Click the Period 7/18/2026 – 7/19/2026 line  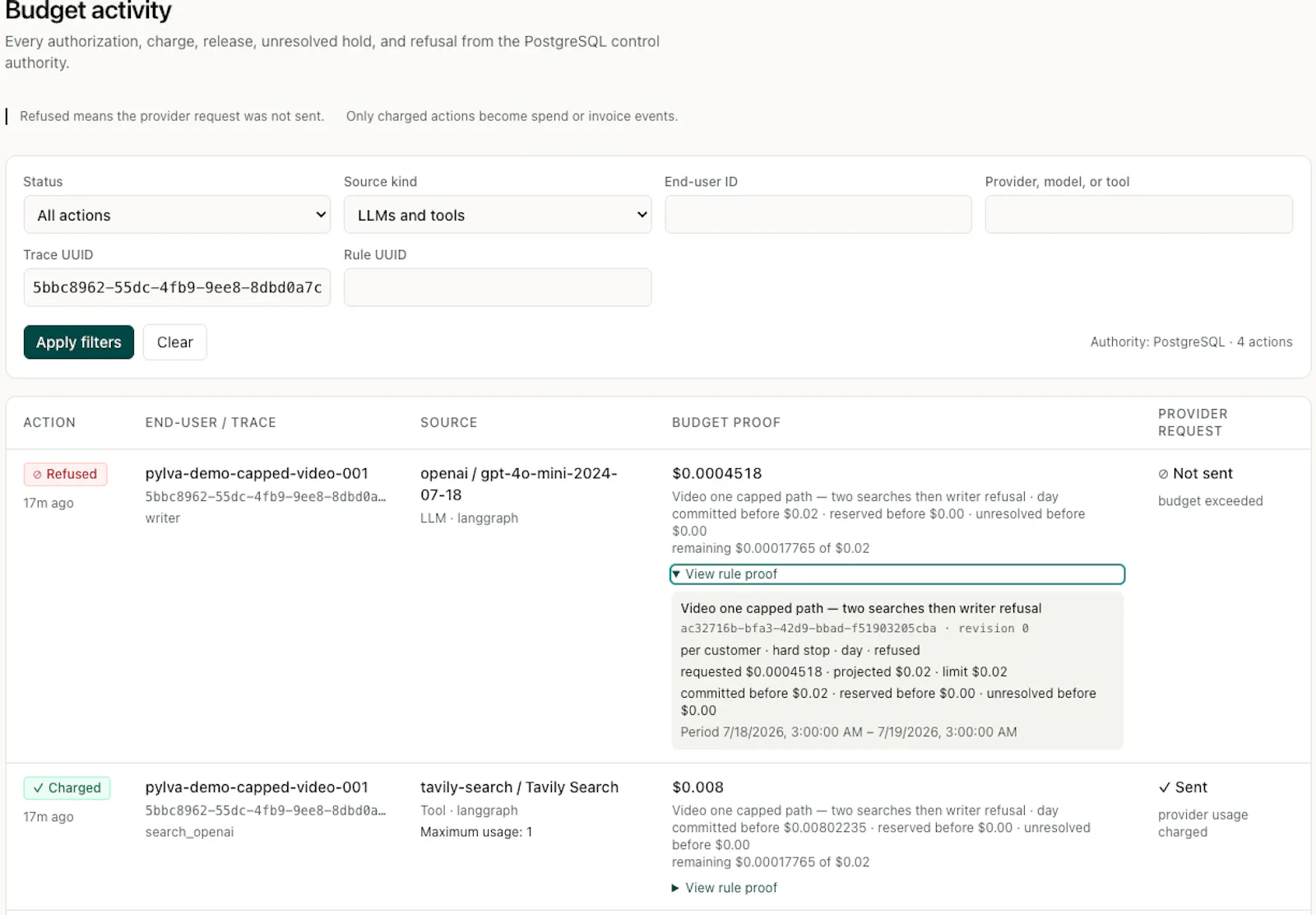pyautogui.click(x=849, y=732)
